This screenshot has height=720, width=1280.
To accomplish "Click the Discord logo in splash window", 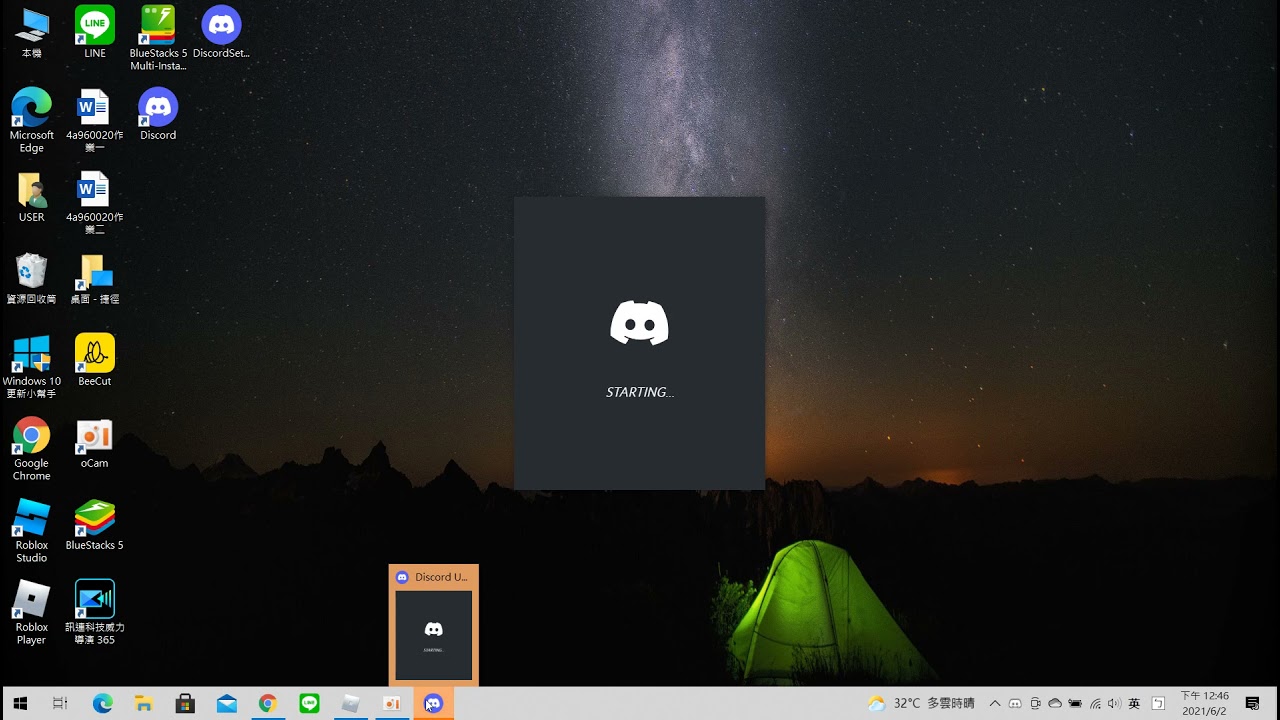I will tap(640, 323).
